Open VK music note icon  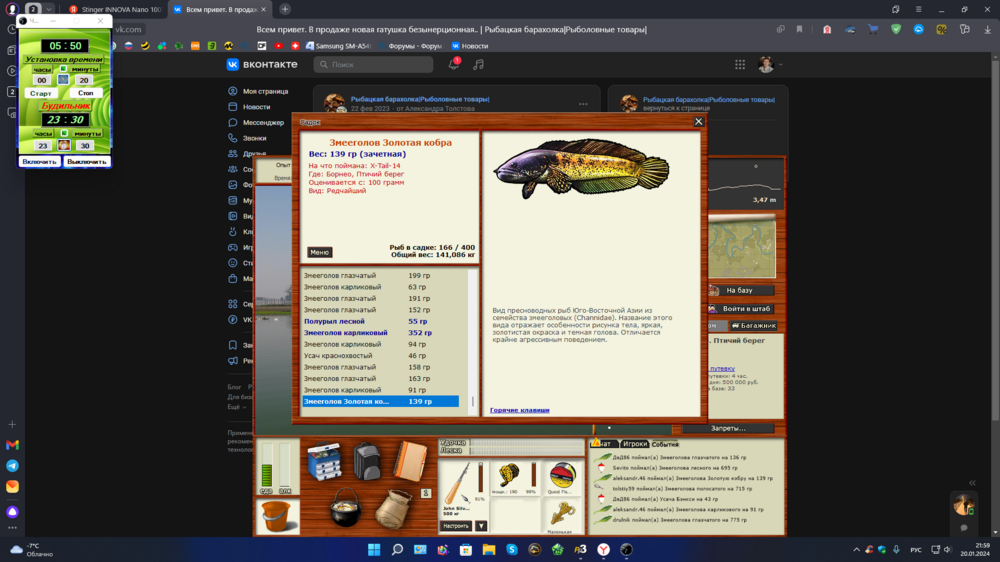click(x=478, y=64)
